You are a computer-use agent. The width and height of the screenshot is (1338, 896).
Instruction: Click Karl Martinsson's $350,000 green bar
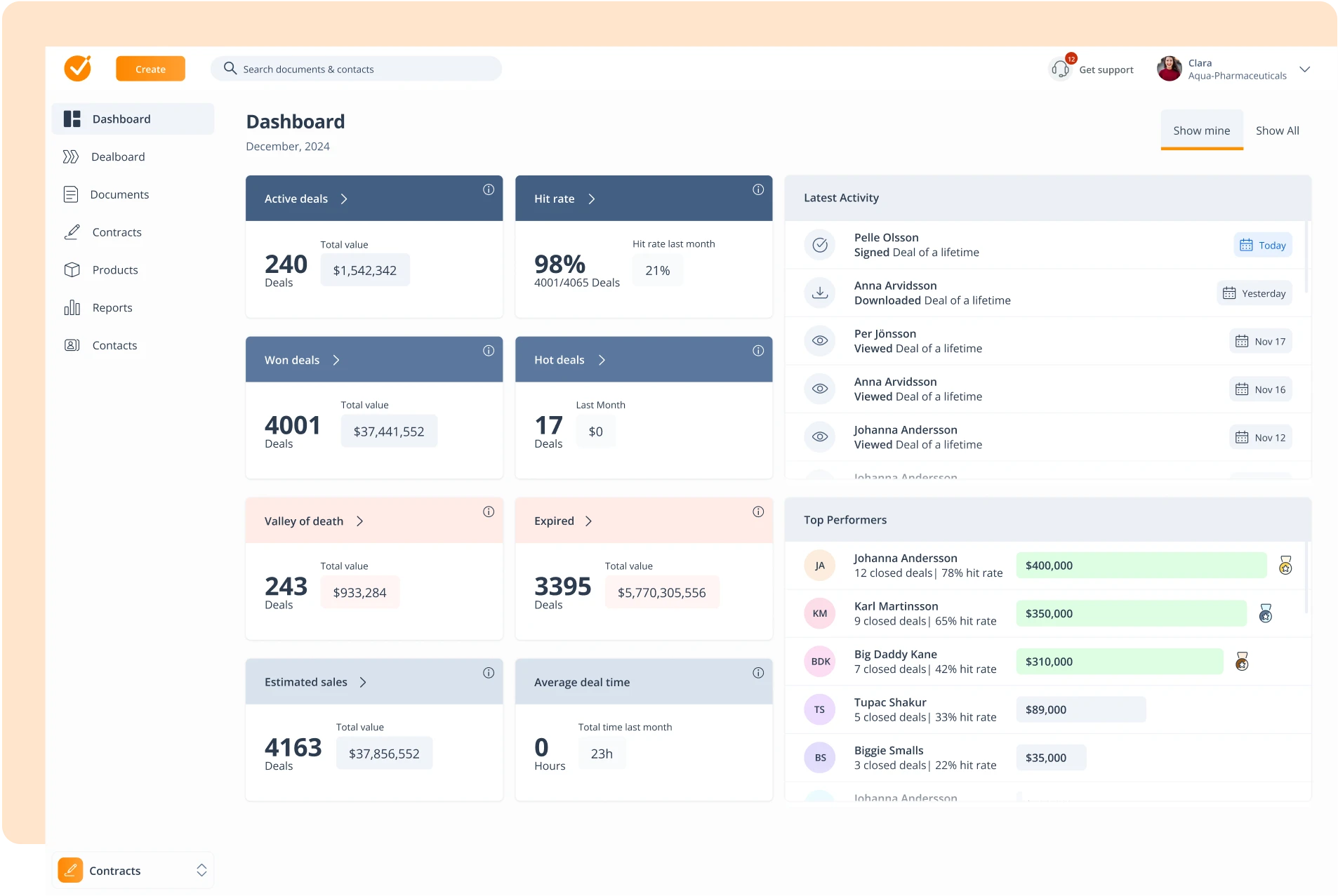(1130, 613)
